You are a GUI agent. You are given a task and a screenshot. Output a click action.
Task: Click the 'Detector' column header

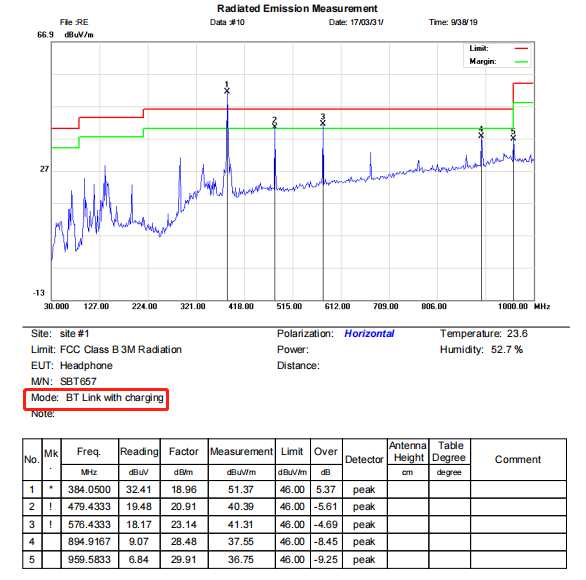364,460
